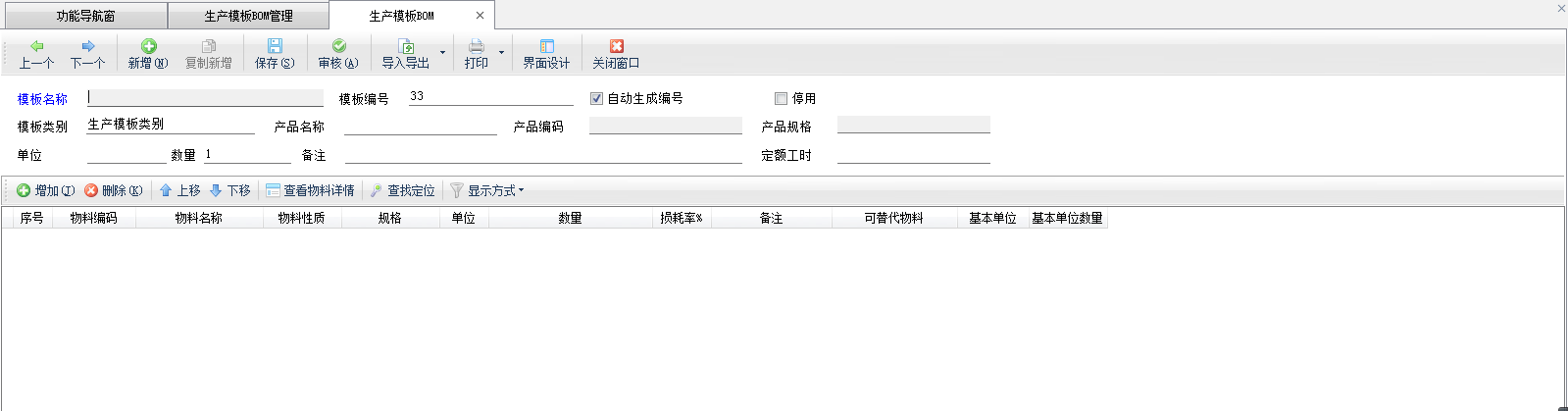
Task: Uncheck the 自动生成编号 checkbox
Action: (x=596, y=98)
